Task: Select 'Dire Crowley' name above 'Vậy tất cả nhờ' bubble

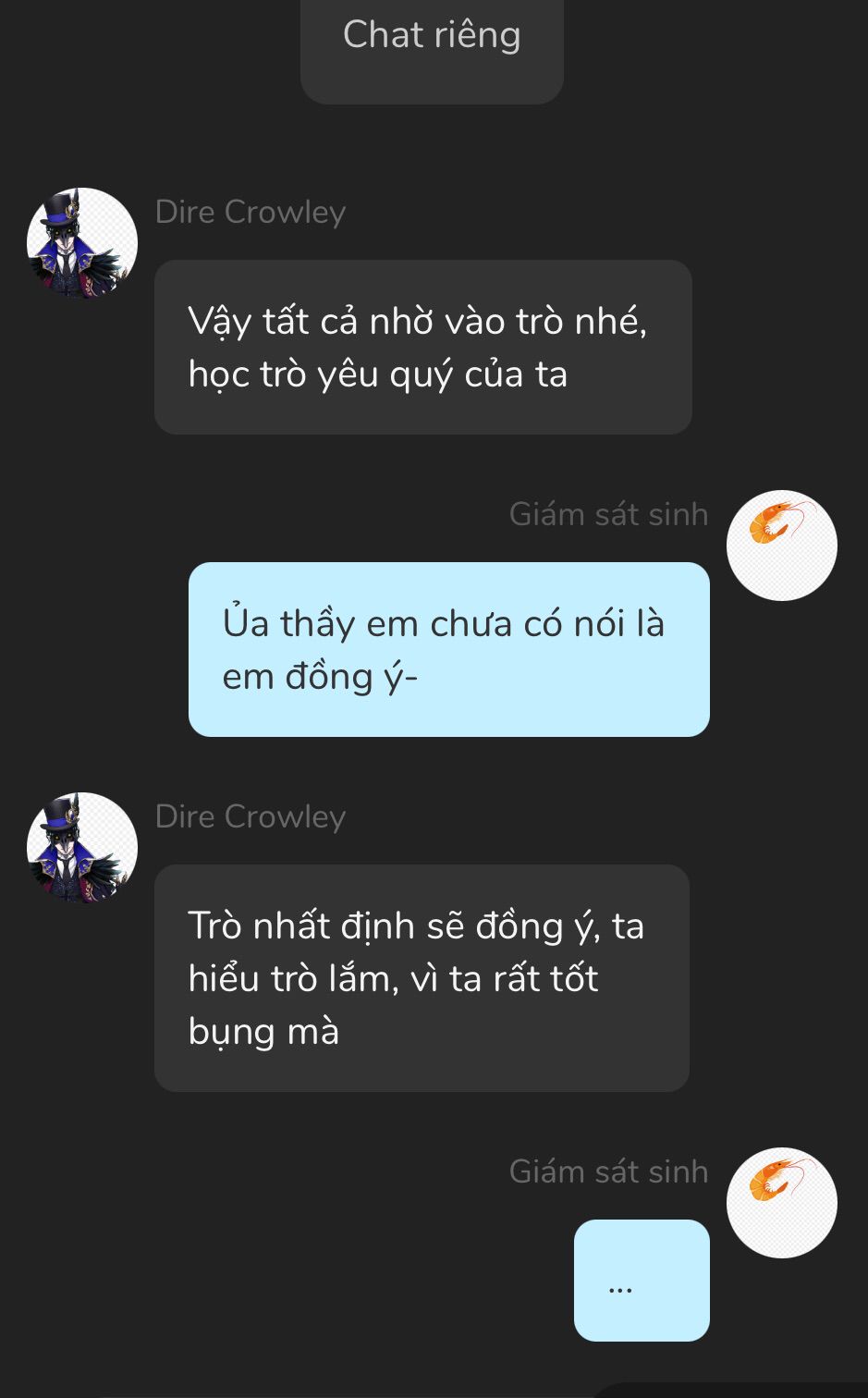Action: coord(251,212)
